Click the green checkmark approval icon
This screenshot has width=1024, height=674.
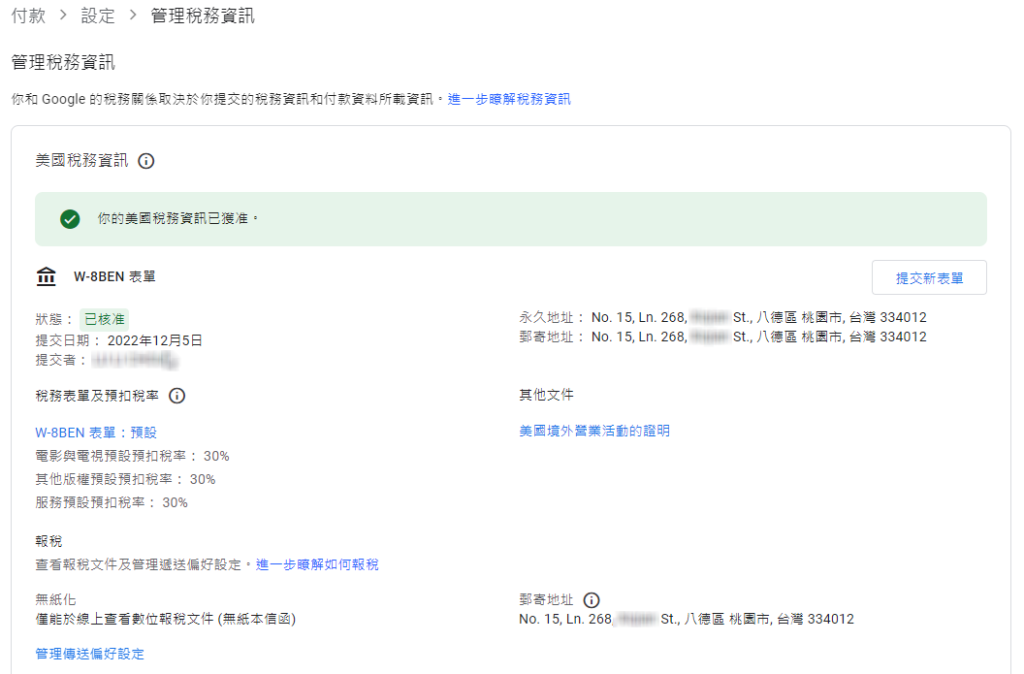[x=70, y=219]
